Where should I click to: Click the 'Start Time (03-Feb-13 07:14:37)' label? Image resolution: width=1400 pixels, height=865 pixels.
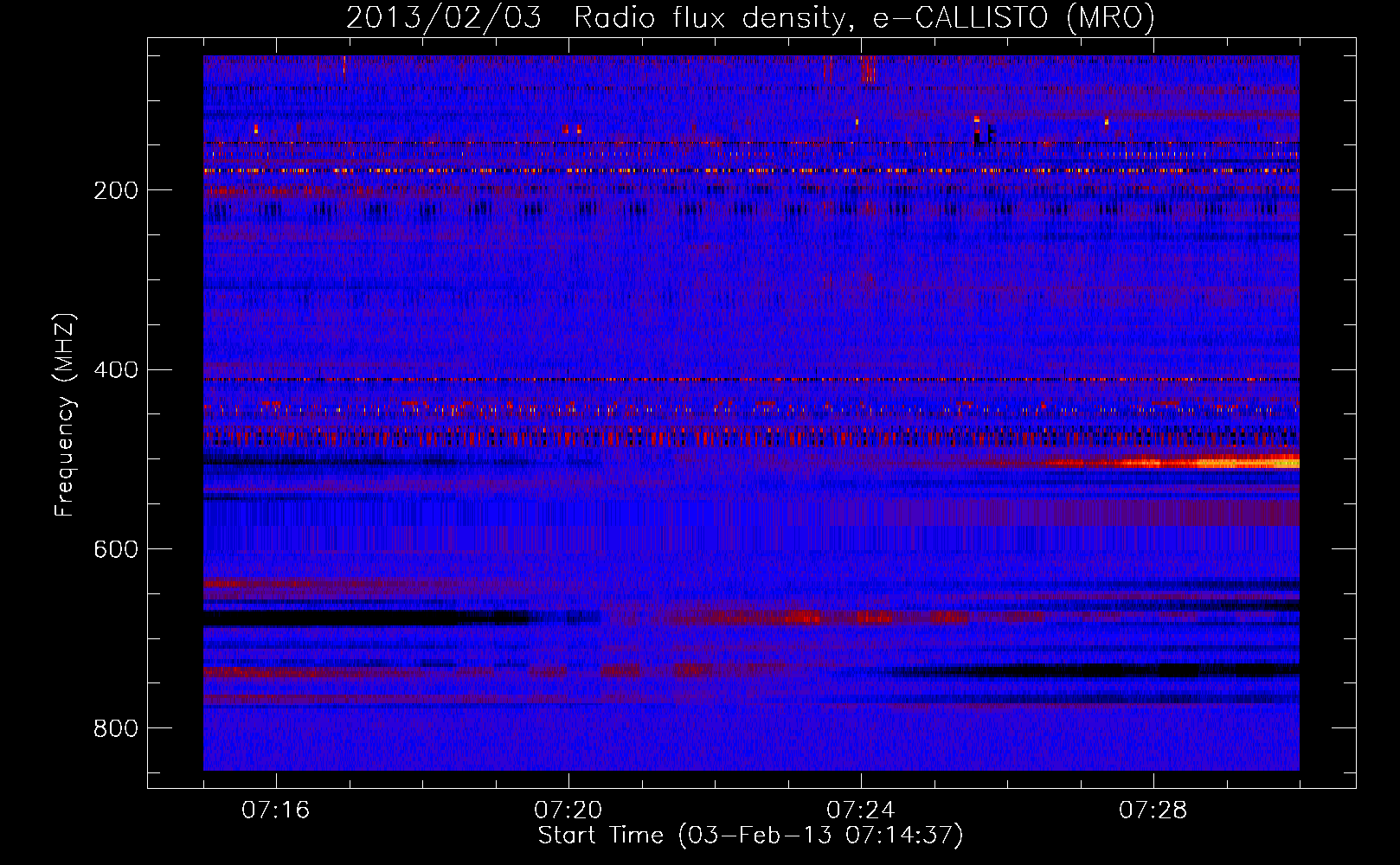click(x=750, y=836)
